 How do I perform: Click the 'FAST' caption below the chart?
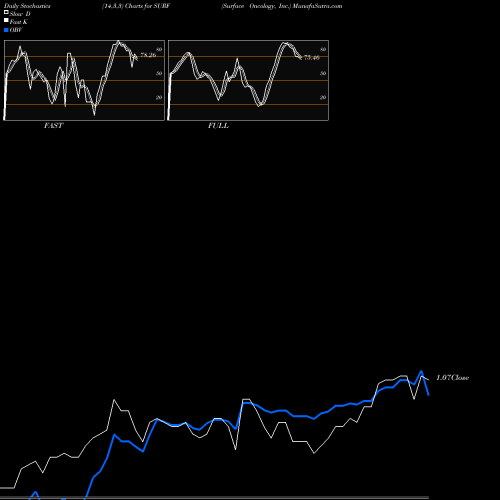pos(53,126)
